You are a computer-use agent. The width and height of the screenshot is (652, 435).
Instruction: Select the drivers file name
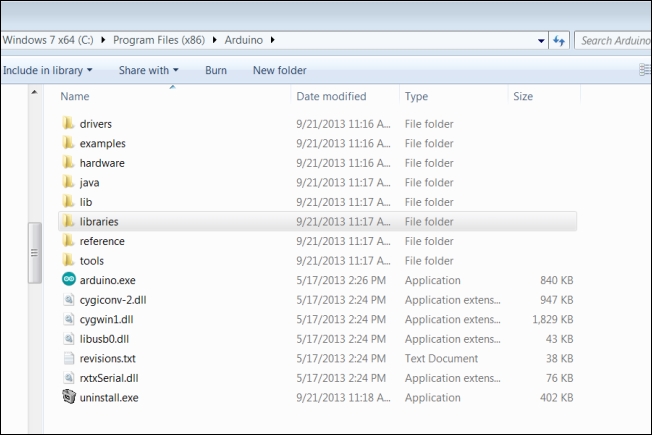tap(96, 124)
